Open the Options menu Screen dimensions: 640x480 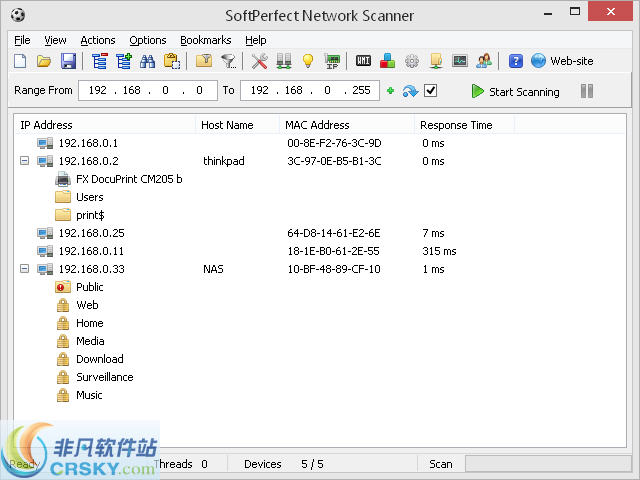pyautogui.click(x=148, y=40)
